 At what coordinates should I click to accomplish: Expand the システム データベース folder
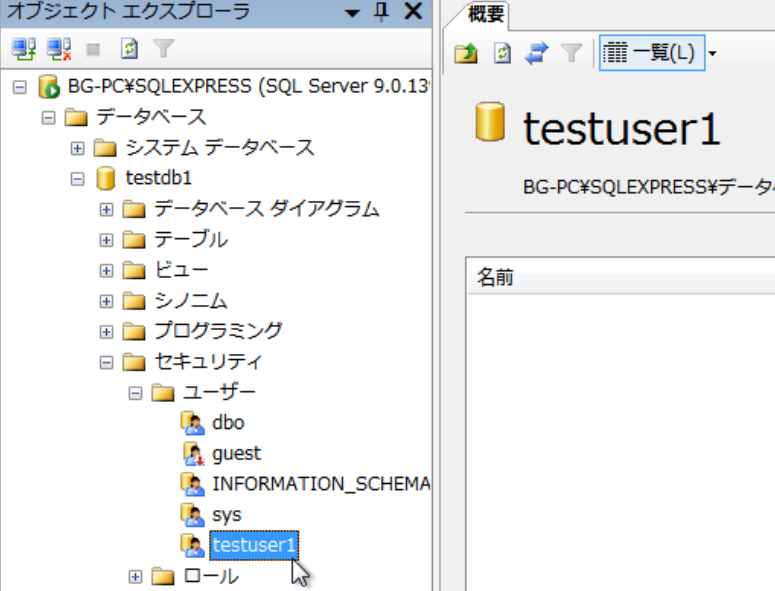pyautogui.click(x=77, y=148)
